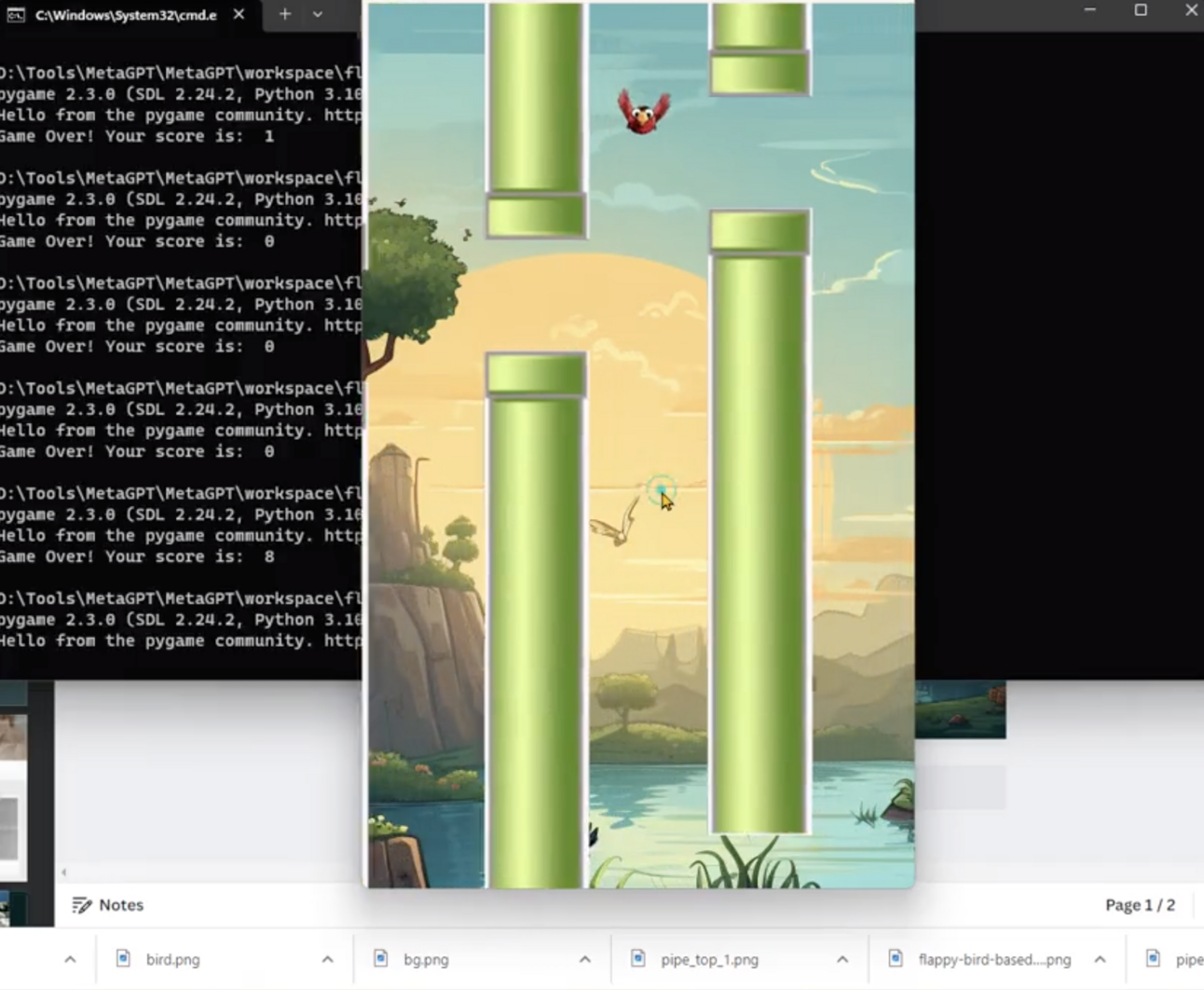Close the cmd.exe terminal tab
The height and width of the screenshot is (990, 1204).
(x=239, y=14)
